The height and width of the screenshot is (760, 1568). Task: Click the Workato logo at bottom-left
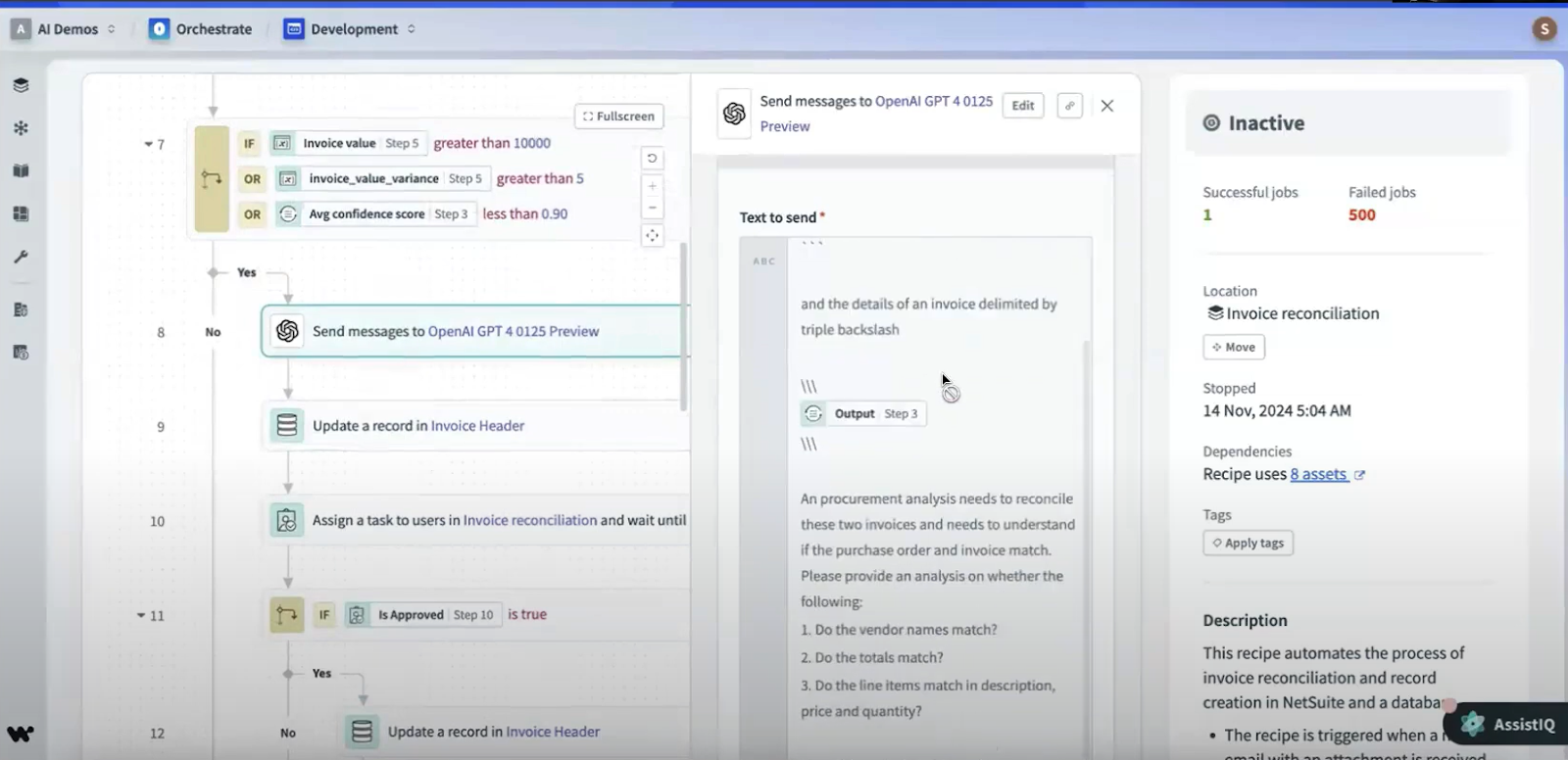21,734
